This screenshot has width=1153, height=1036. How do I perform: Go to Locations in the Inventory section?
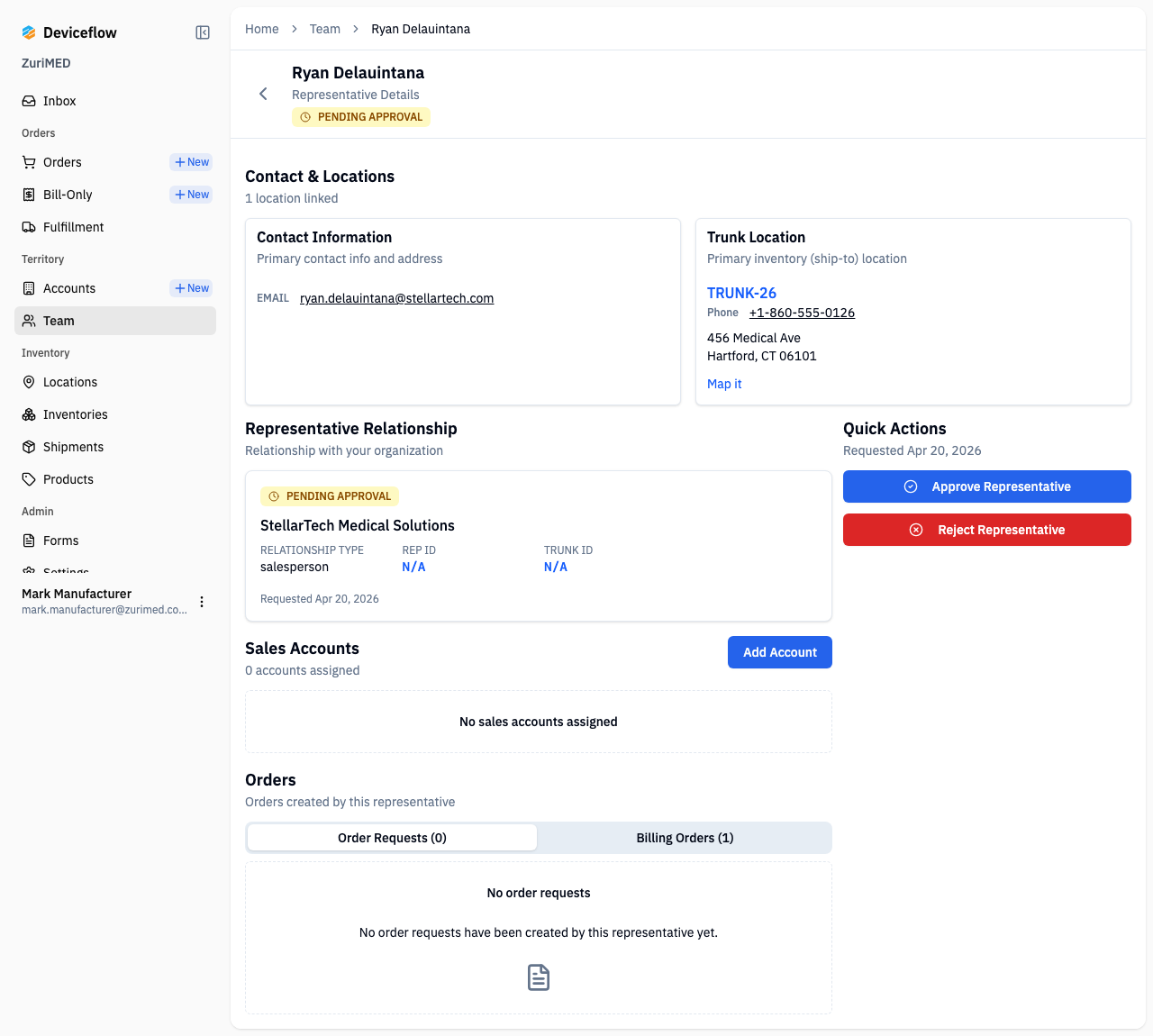click(69, 382)
